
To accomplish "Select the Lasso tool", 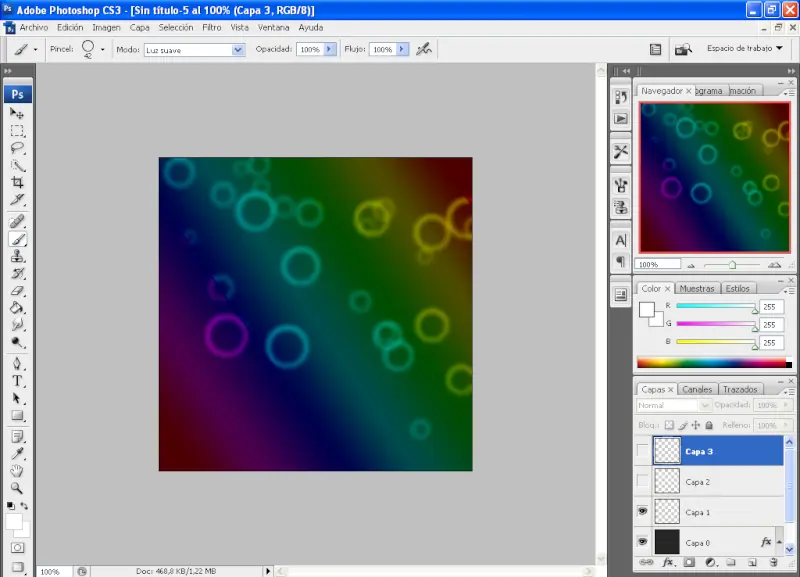I will coord(17,148).
